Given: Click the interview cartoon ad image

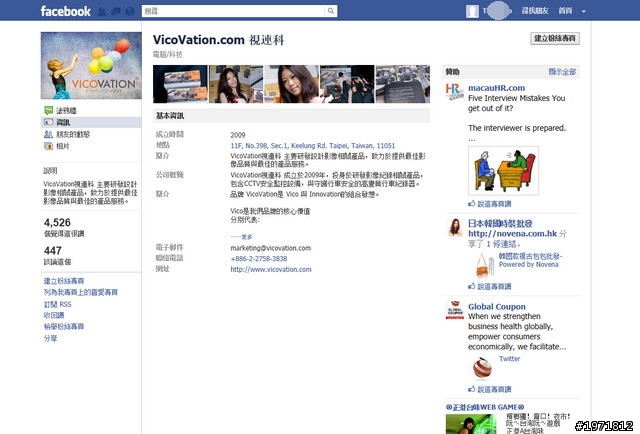Looking at the screenshot, I should 503,171.
